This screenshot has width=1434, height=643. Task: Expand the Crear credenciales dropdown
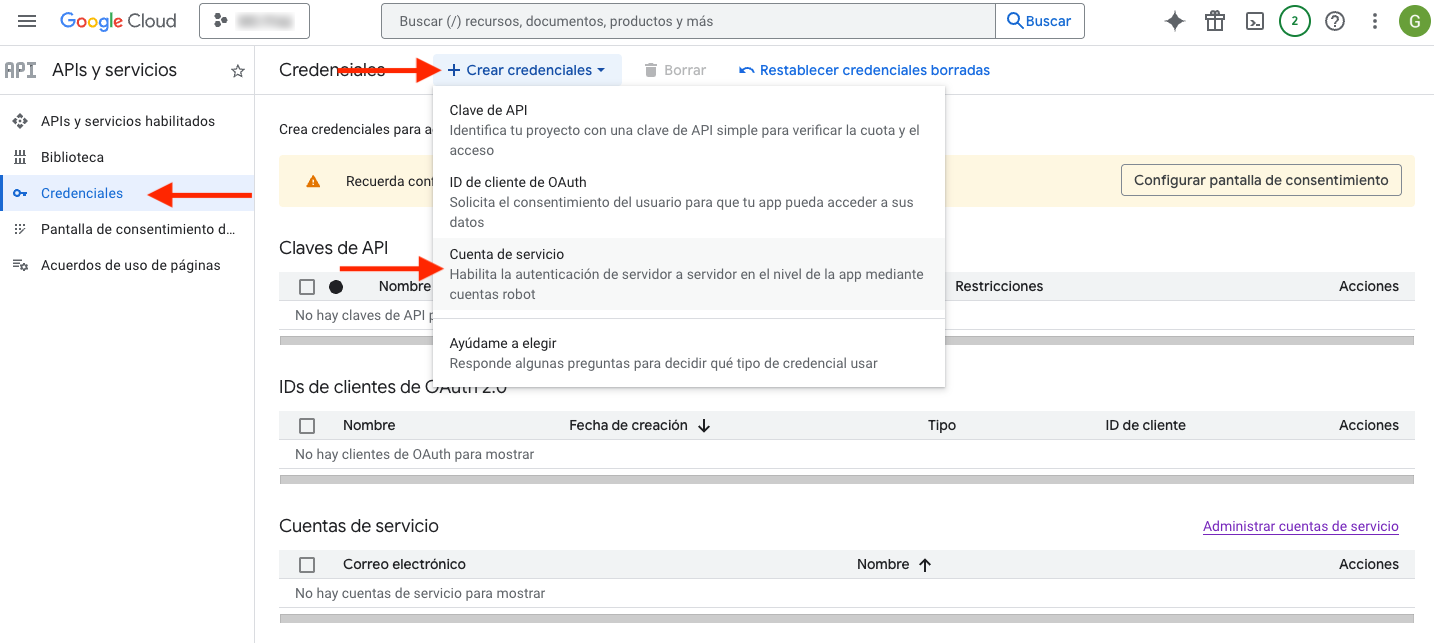pyautogui.click(x=527, y=70)
